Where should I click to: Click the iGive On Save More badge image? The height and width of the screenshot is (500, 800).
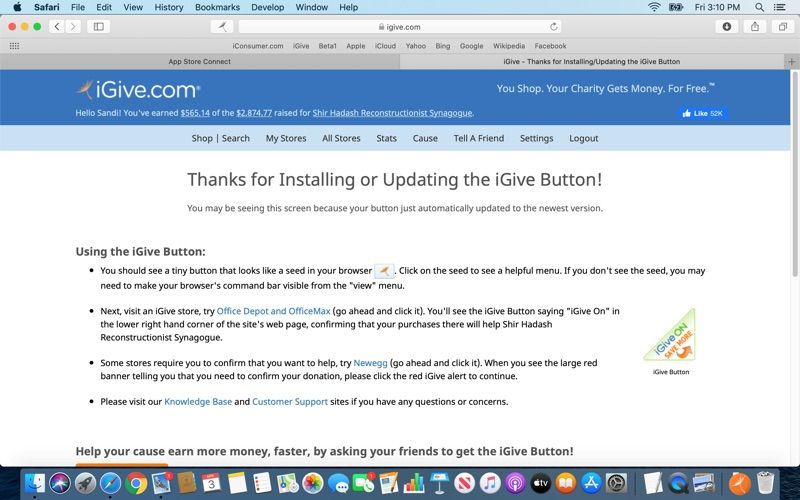coord(670,335)
